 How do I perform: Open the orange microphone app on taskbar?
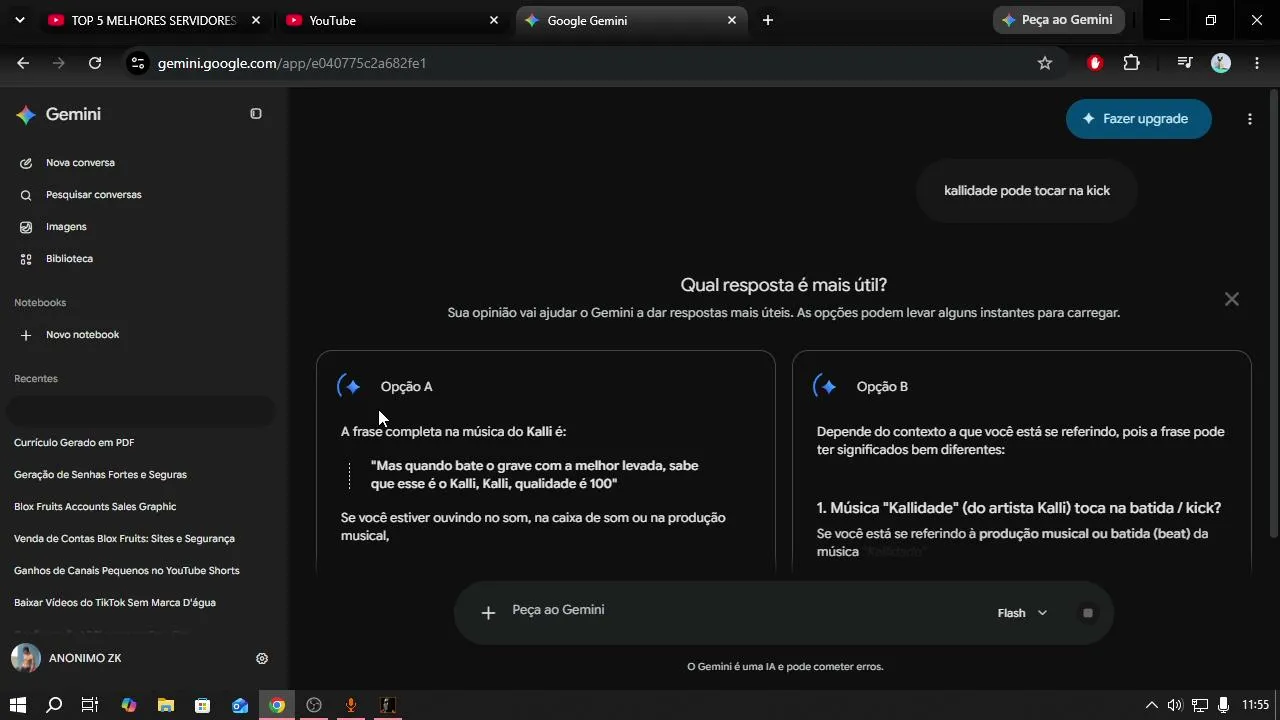tap(351, 705)
